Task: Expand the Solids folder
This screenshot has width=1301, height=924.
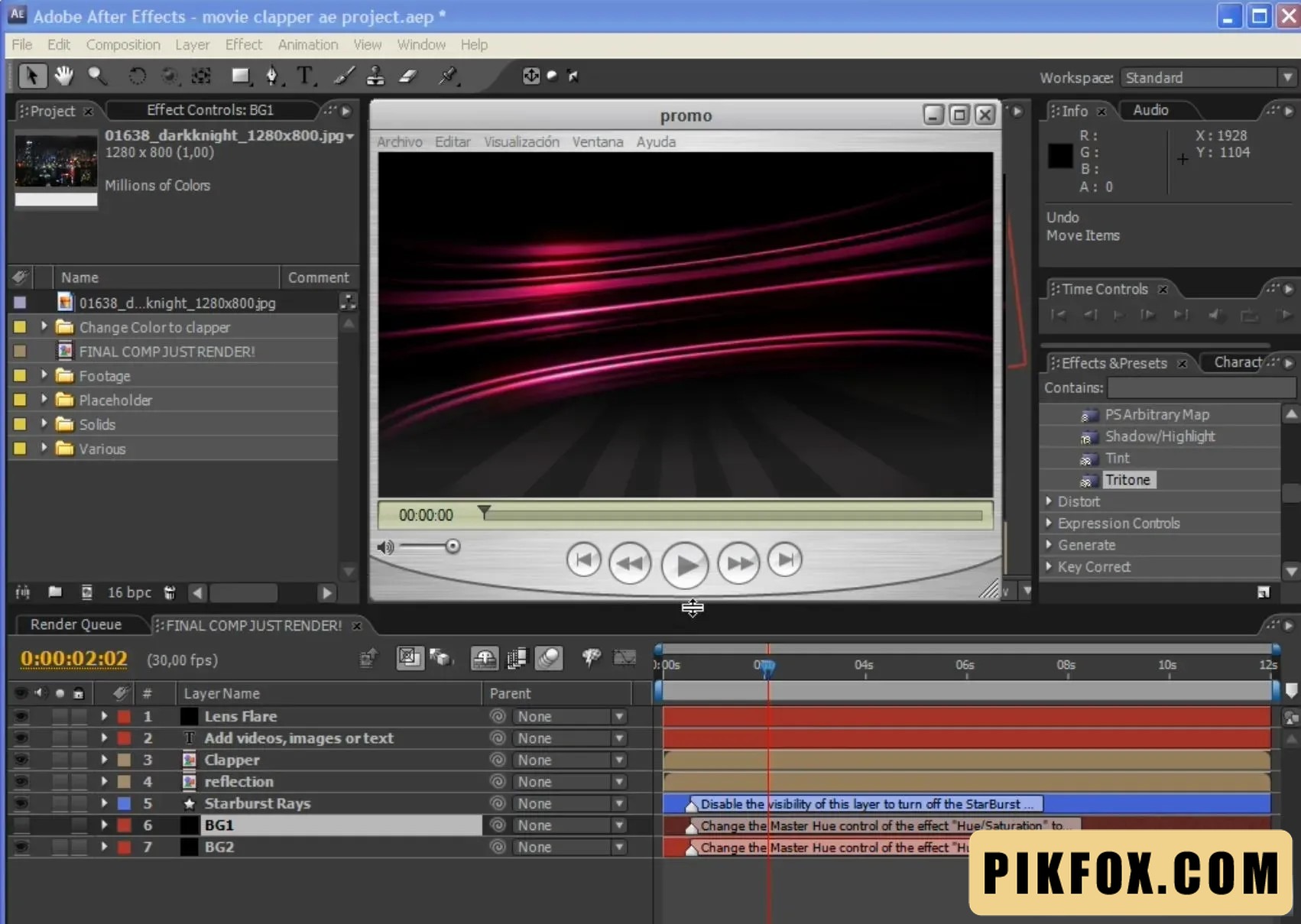Action: tap(44, 424)
